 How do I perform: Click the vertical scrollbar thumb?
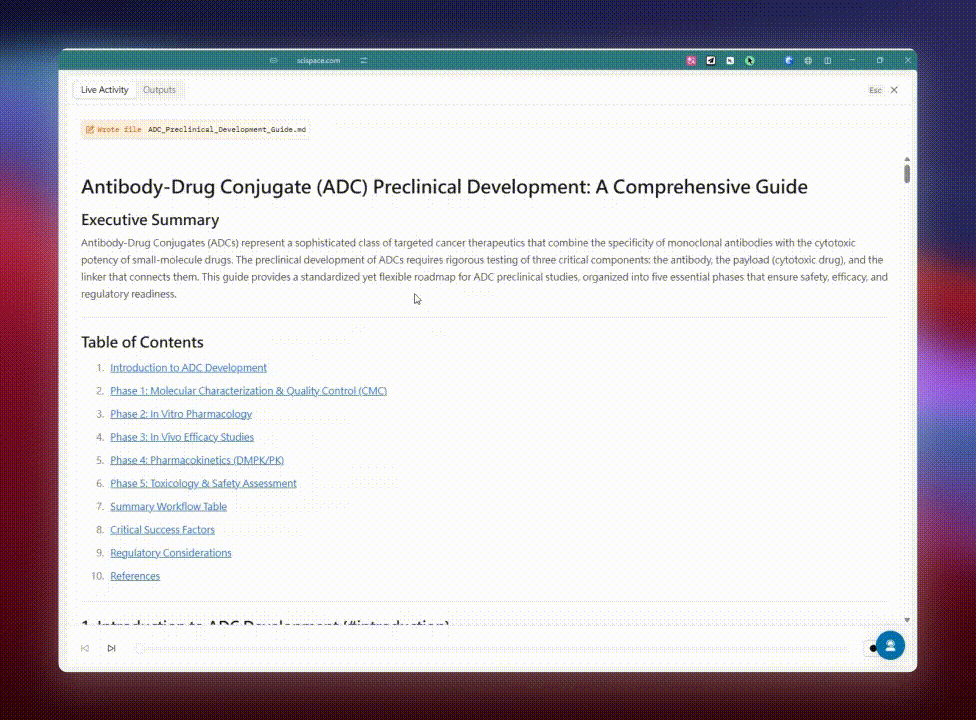pyautogui.click(x=907, y=174)
